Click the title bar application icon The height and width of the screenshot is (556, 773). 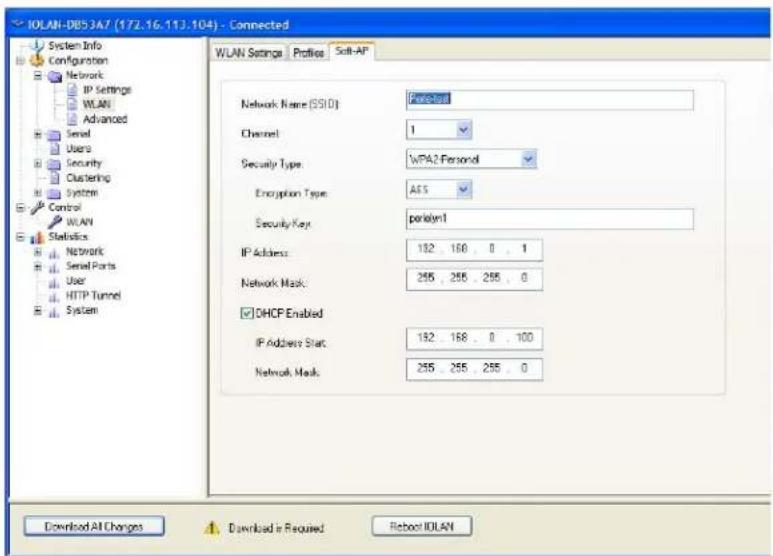click(x=19, y=24)
